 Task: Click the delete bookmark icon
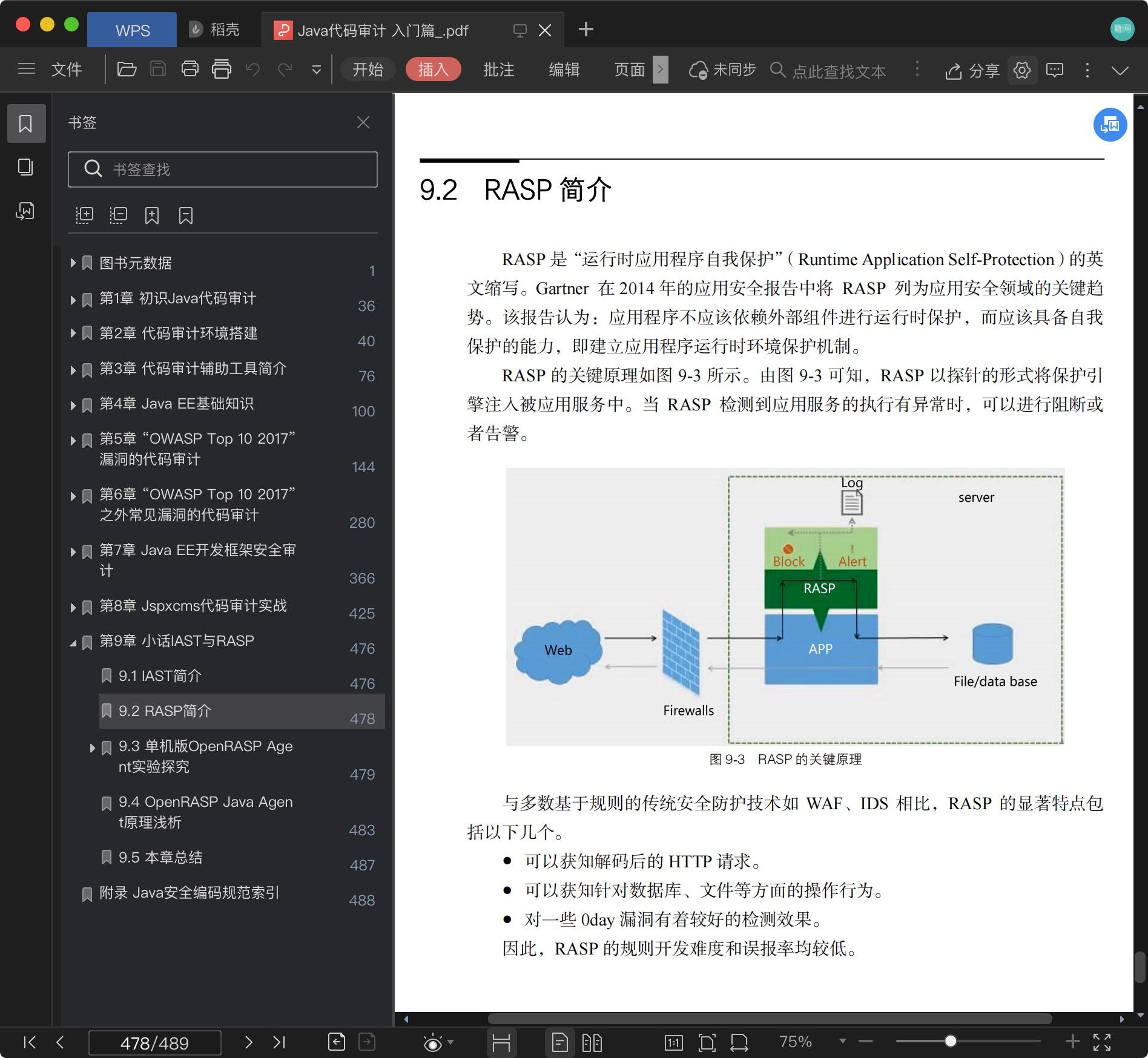[x=186, y=215]
